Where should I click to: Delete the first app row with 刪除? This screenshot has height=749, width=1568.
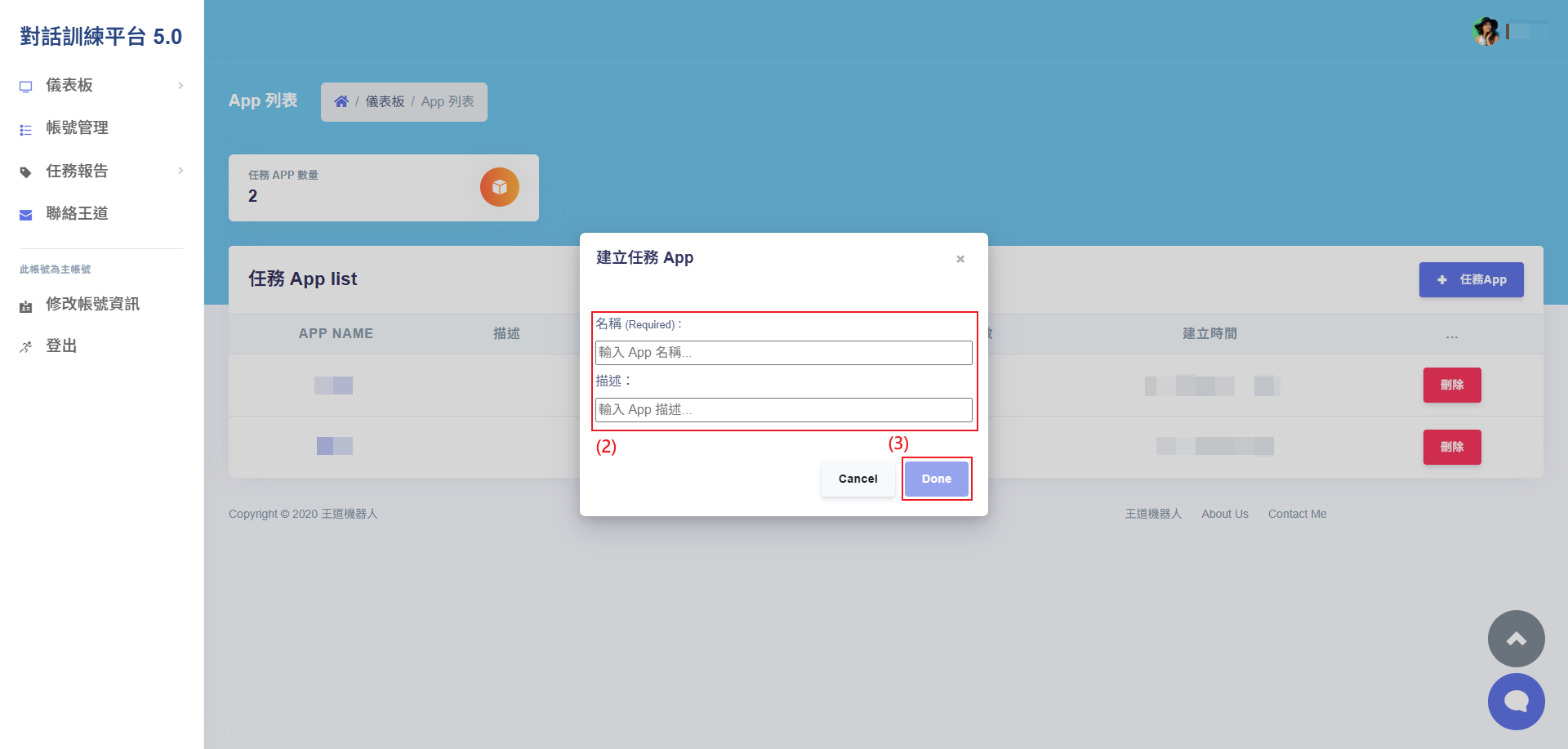(x=1452, y=385)
